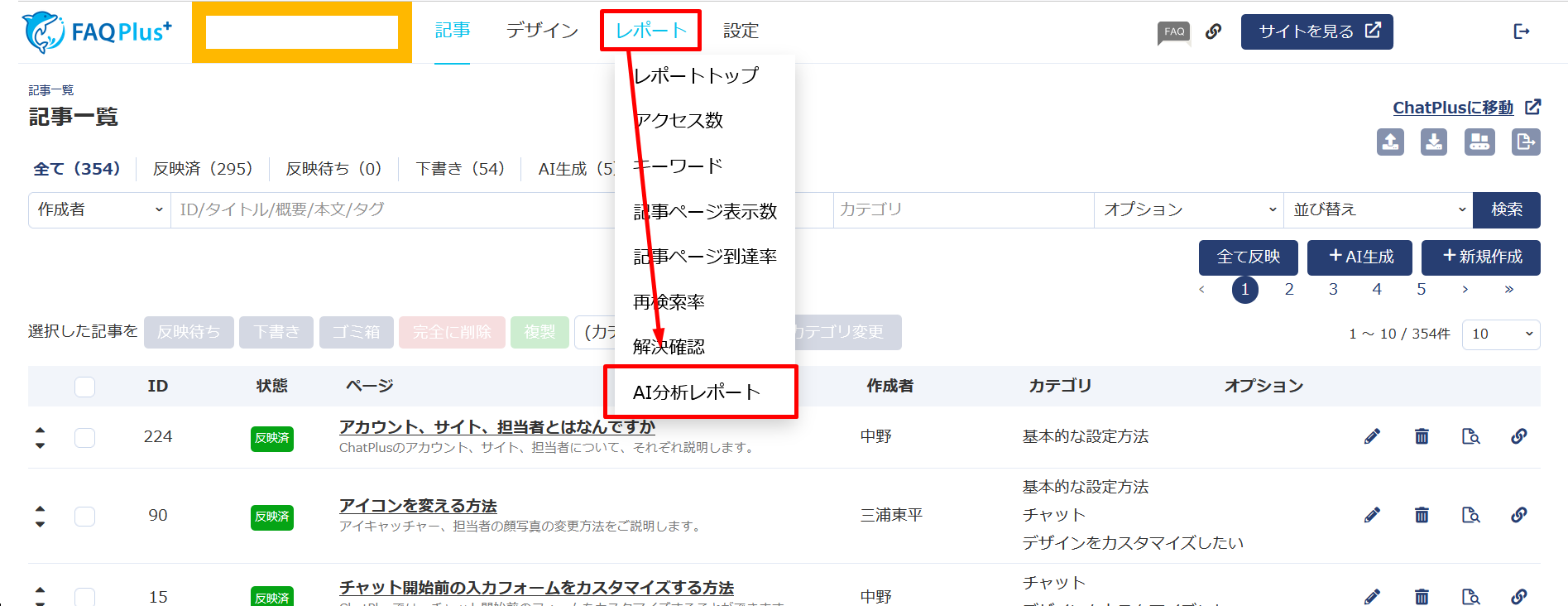Edit article 90 with pencil icon
Screen dimensions: 1568x606
click(x=1372, y=515)
